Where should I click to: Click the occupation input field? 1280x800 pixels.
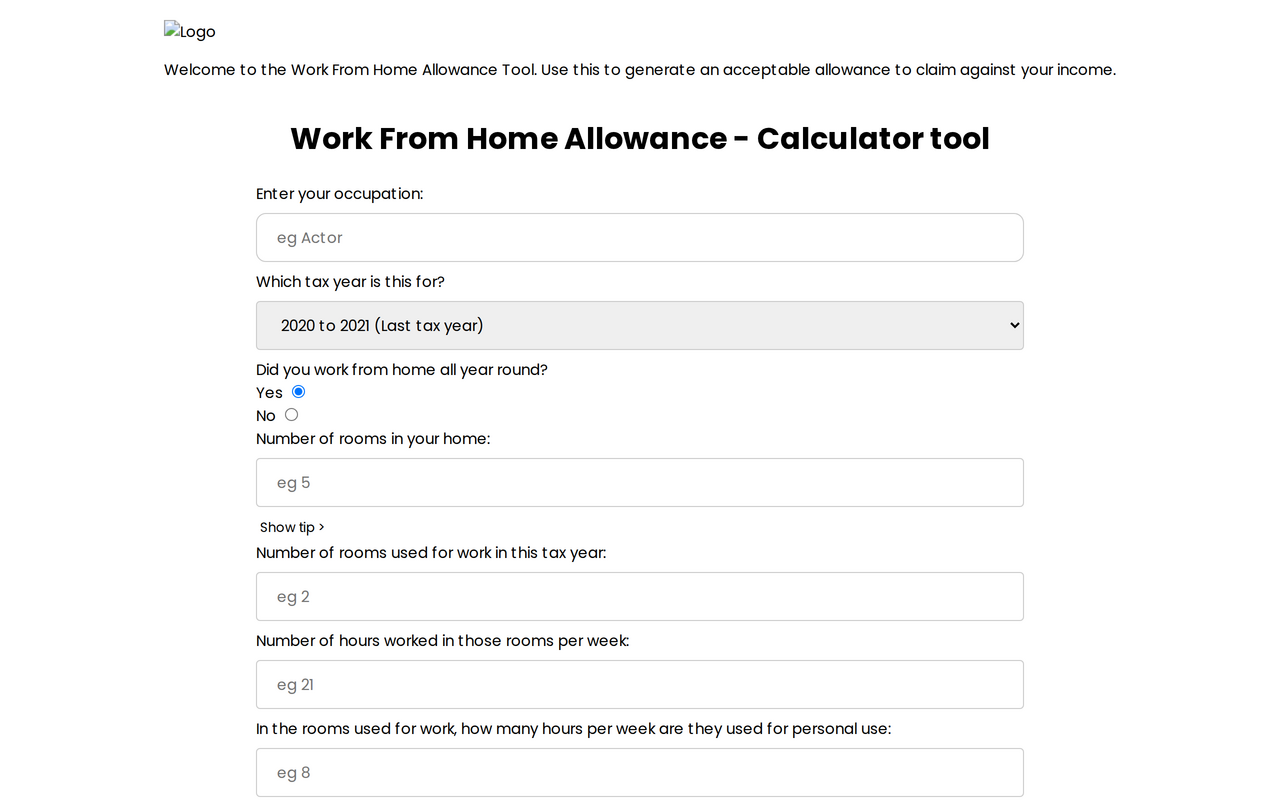click(x=639, y=237)
